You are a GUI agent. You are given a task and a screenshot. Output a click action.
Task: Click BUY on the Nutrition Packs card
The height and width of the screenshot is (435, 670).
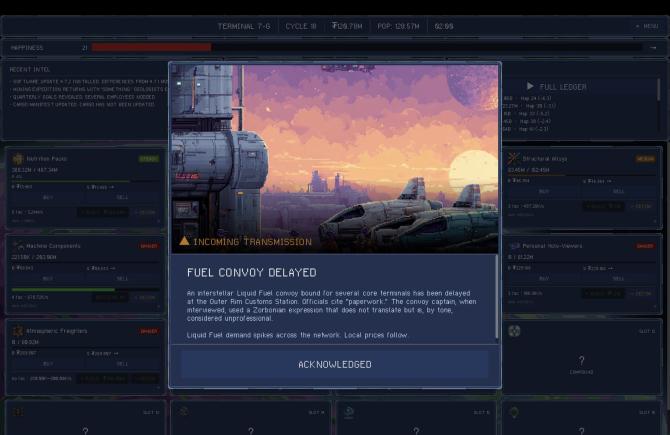coord(48,197)
